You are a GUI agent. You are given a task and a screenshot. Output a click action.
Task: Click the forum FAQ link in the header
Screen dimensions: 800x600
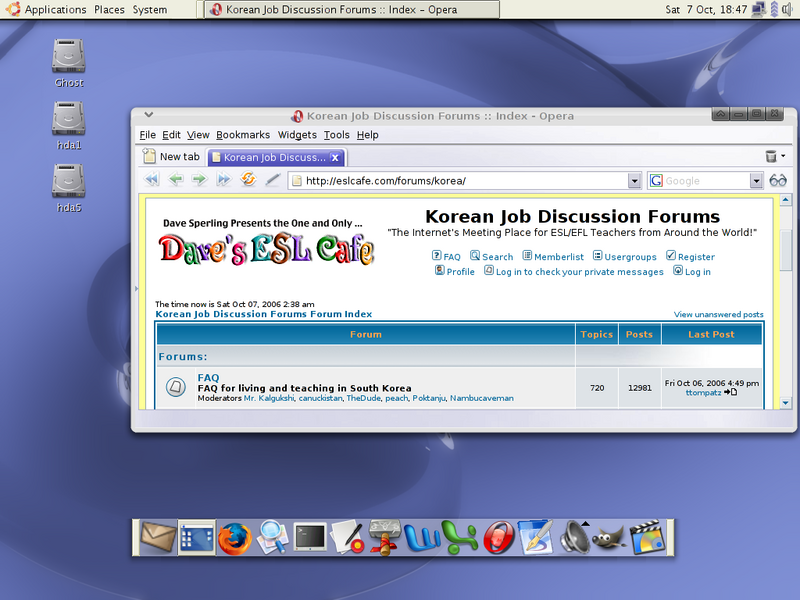(446, 257)
